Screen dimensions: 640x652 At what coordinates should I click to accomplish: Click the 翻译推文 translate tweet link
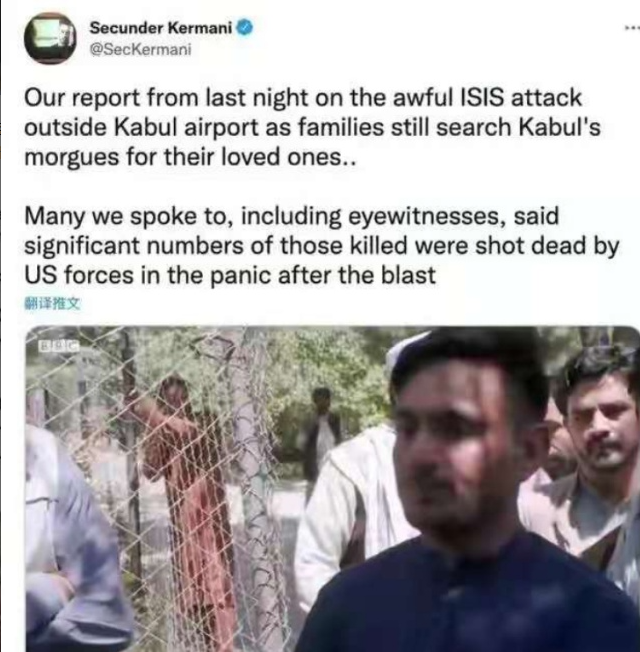(52, 304)
